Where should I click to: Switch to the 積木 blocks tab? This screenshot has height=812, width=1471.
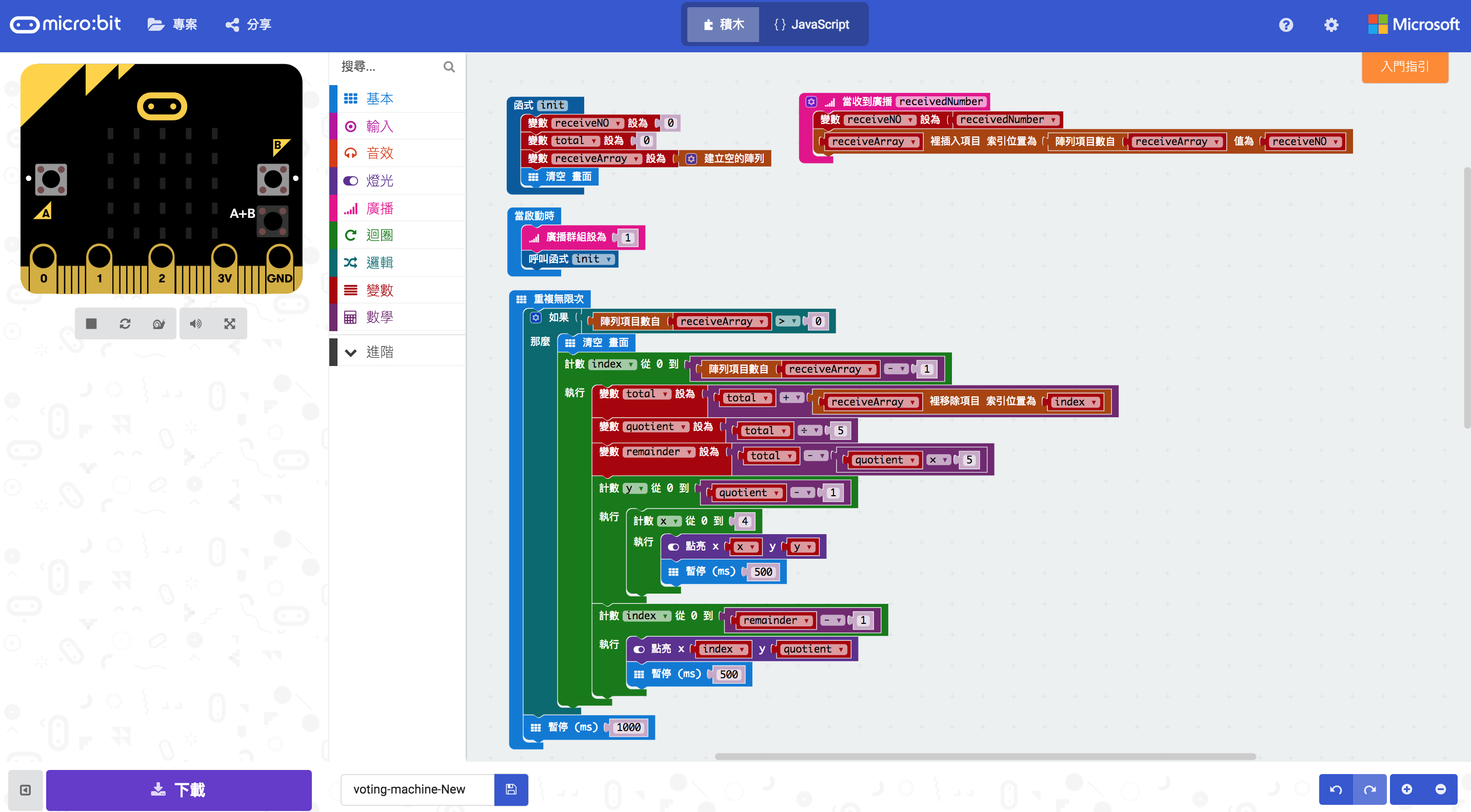click(723, 25)
